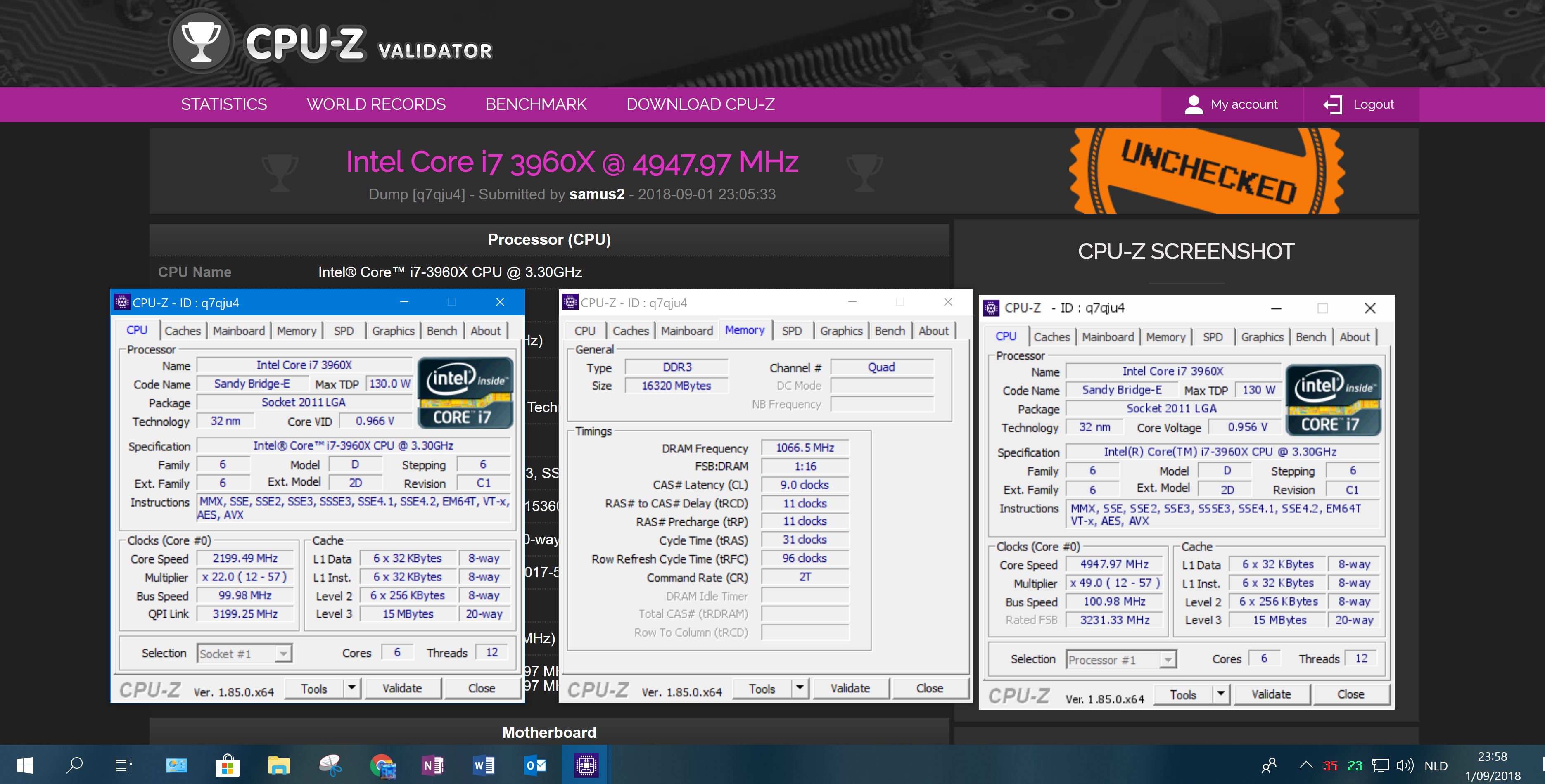Click the Logout arrow icon
This screenshot has height=784, width=1545.
click(1333, 104)
